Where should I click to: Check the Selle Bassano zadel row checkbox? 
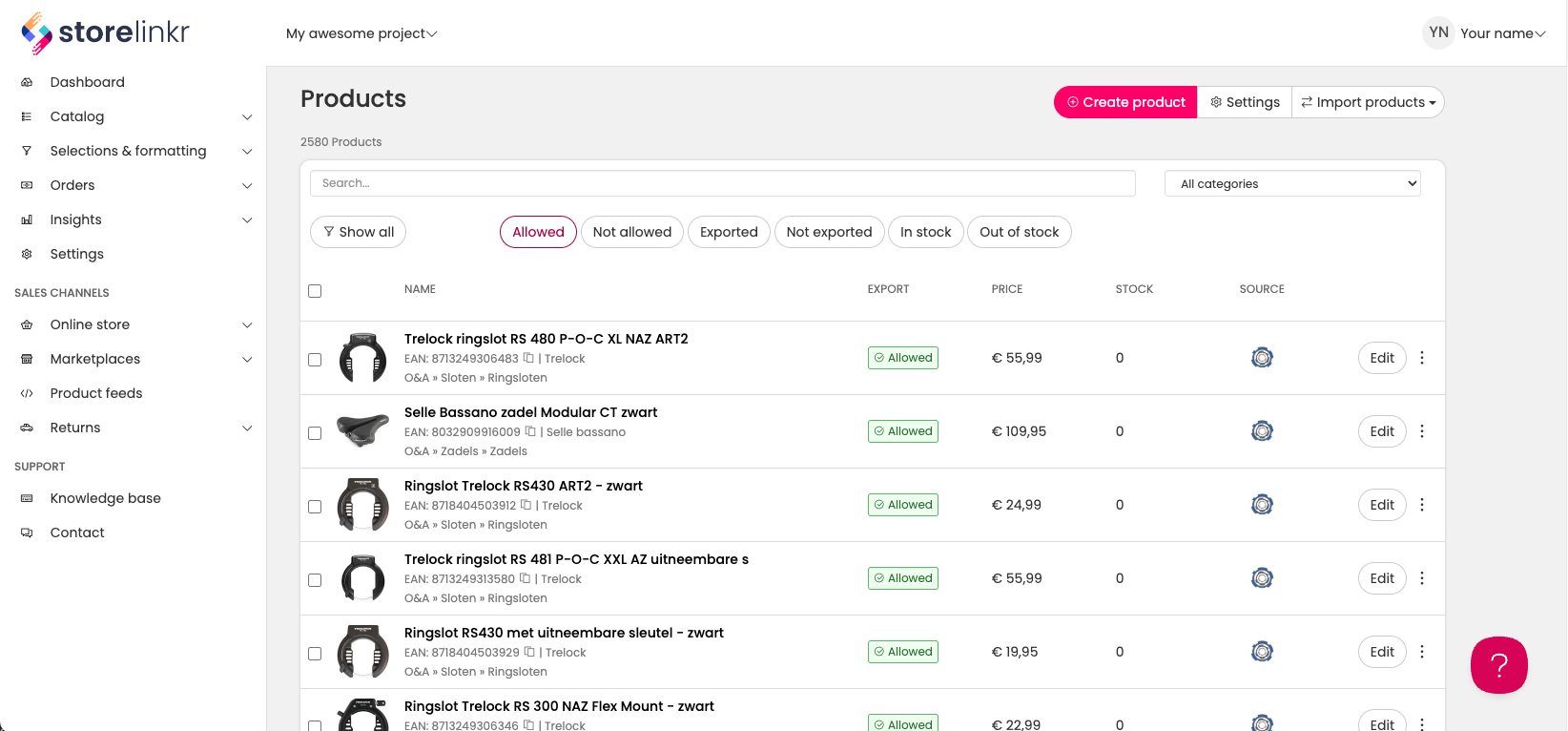[x=315, y=433]
